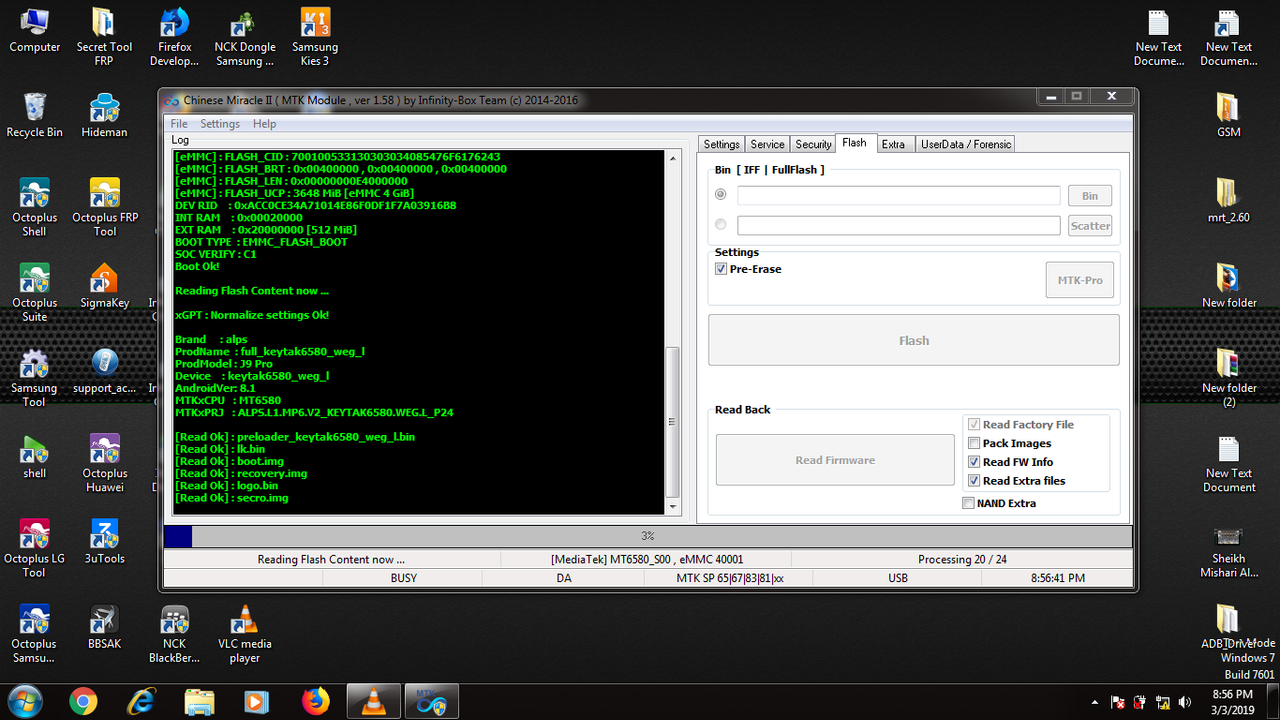Viewport: 1280px width, 720px height.
Task: Click the Scatter file path field
Action: (x=898, y=226)
